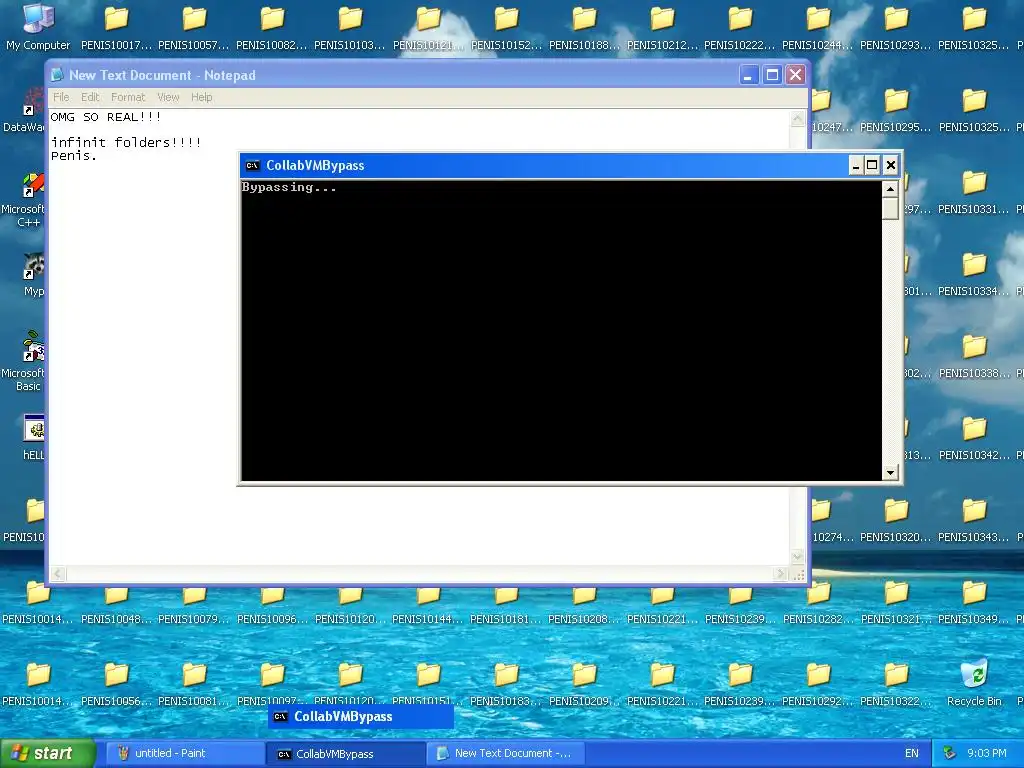1024x768 pixels.
Task: Select the PENIS10321 desktop folder
Action: (x=896, y=601)
